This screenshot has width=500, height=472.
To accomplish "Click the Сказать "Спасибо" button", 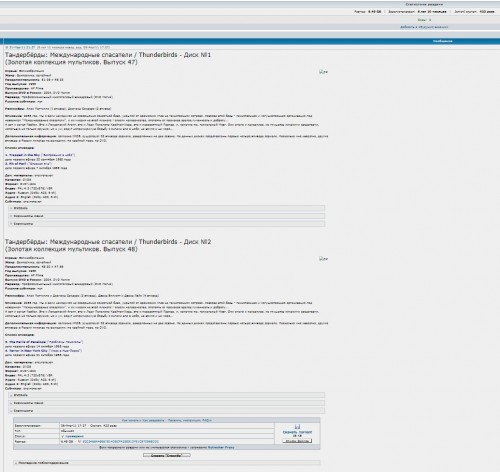I will (x=167, y=455).
